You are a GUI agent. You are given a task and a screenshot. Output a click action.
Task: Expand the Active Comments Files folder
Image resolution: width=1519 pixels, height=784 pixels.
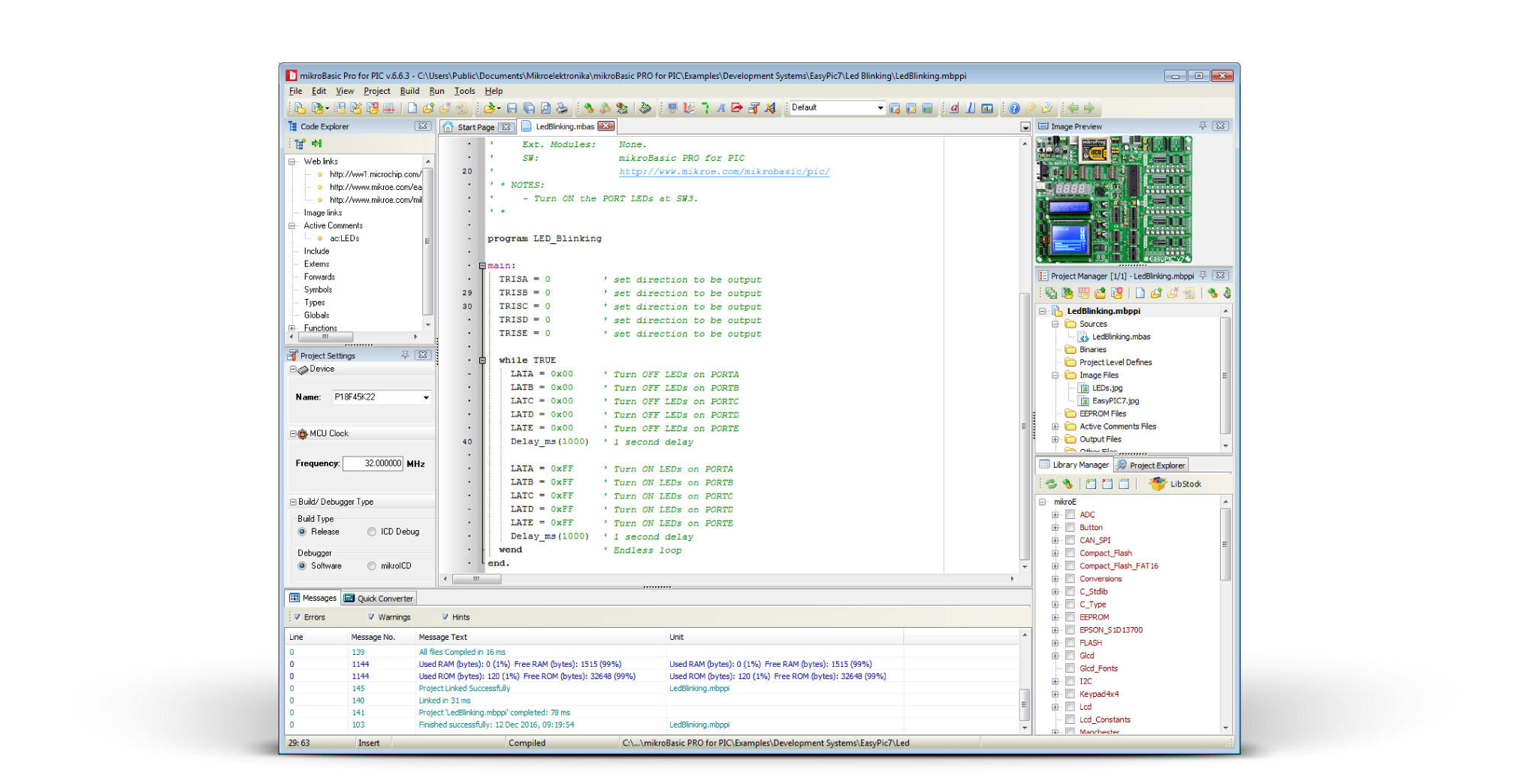(x=1055, y=427)
